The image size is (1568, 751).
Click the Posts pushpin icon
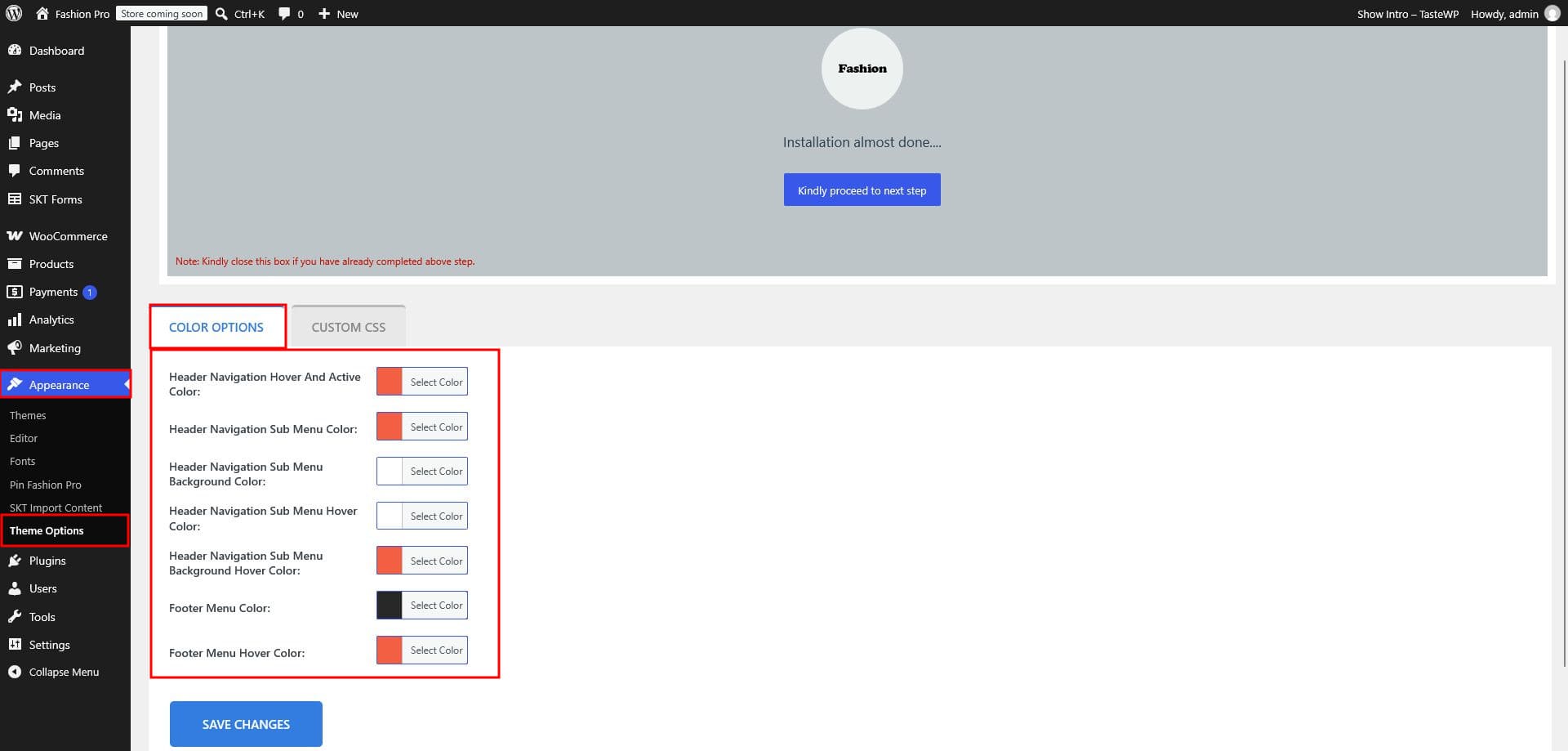click(x=15, y=87)
